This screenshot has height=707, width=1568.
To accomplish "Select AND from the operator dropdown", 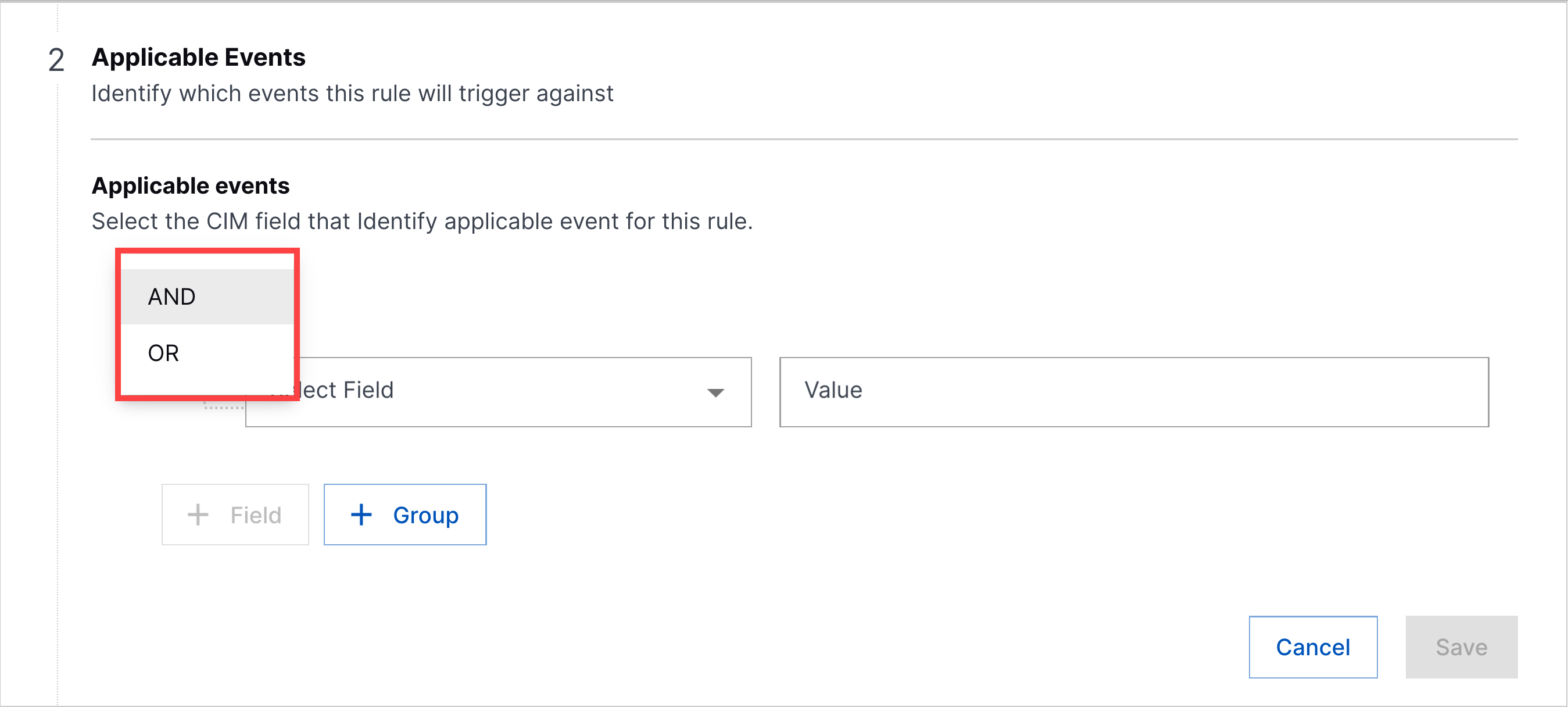I will [x=171, y=297].
